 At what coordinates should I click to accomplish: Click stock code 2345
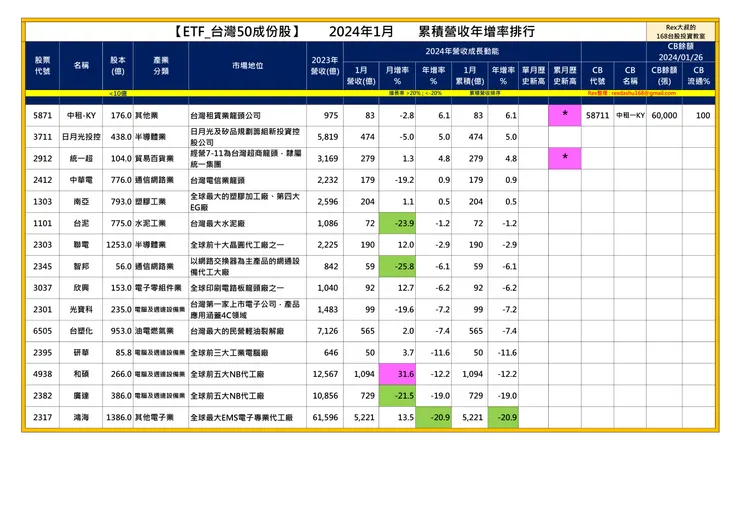pos(42,266)
